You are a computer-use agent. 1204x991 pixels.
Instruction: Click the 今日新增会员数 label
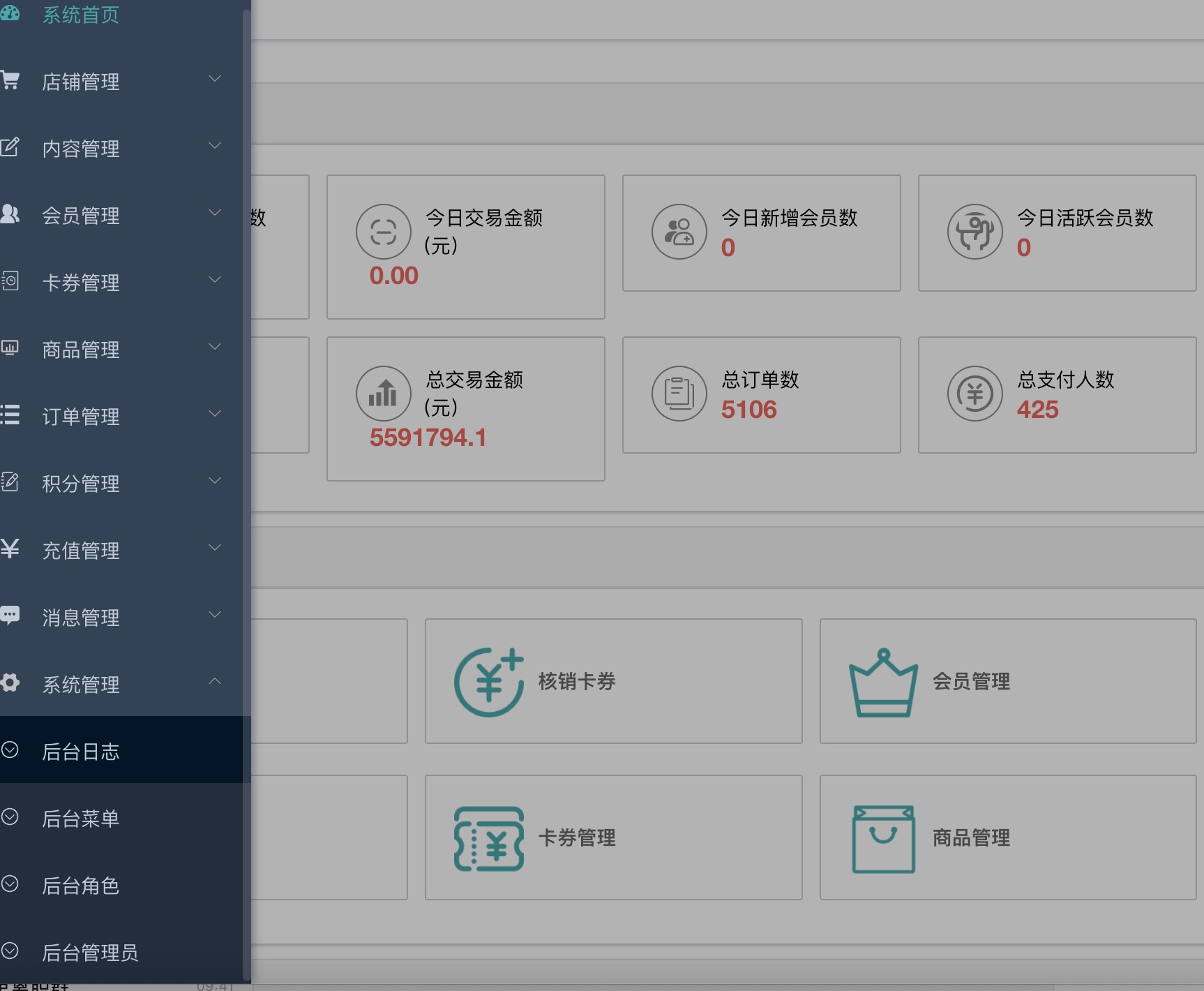pos(790,218)
